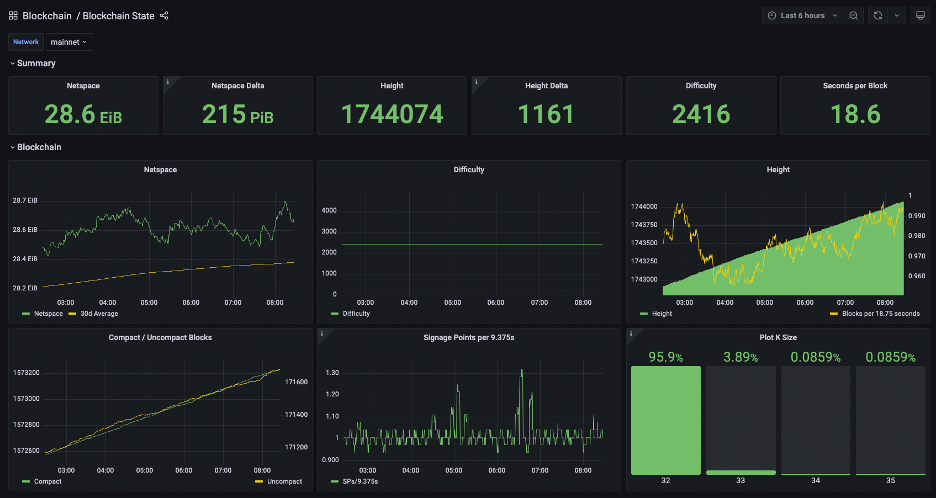The width and height of the screenshot is (936, 498).
Task: Click the share dashboard icon
Action: [x=164, y=16]
